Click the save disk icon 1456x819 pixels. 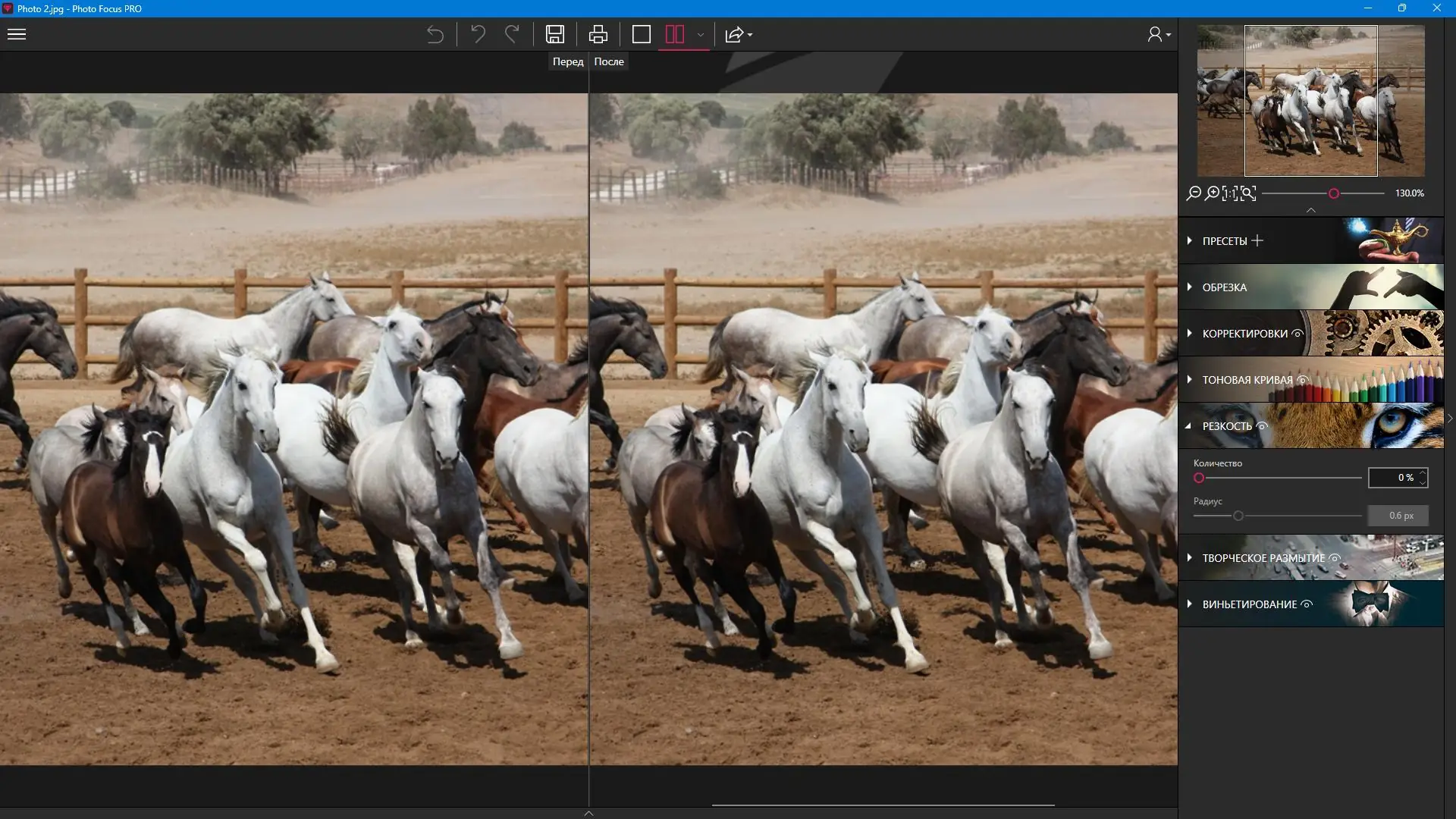tap(554, 34)
